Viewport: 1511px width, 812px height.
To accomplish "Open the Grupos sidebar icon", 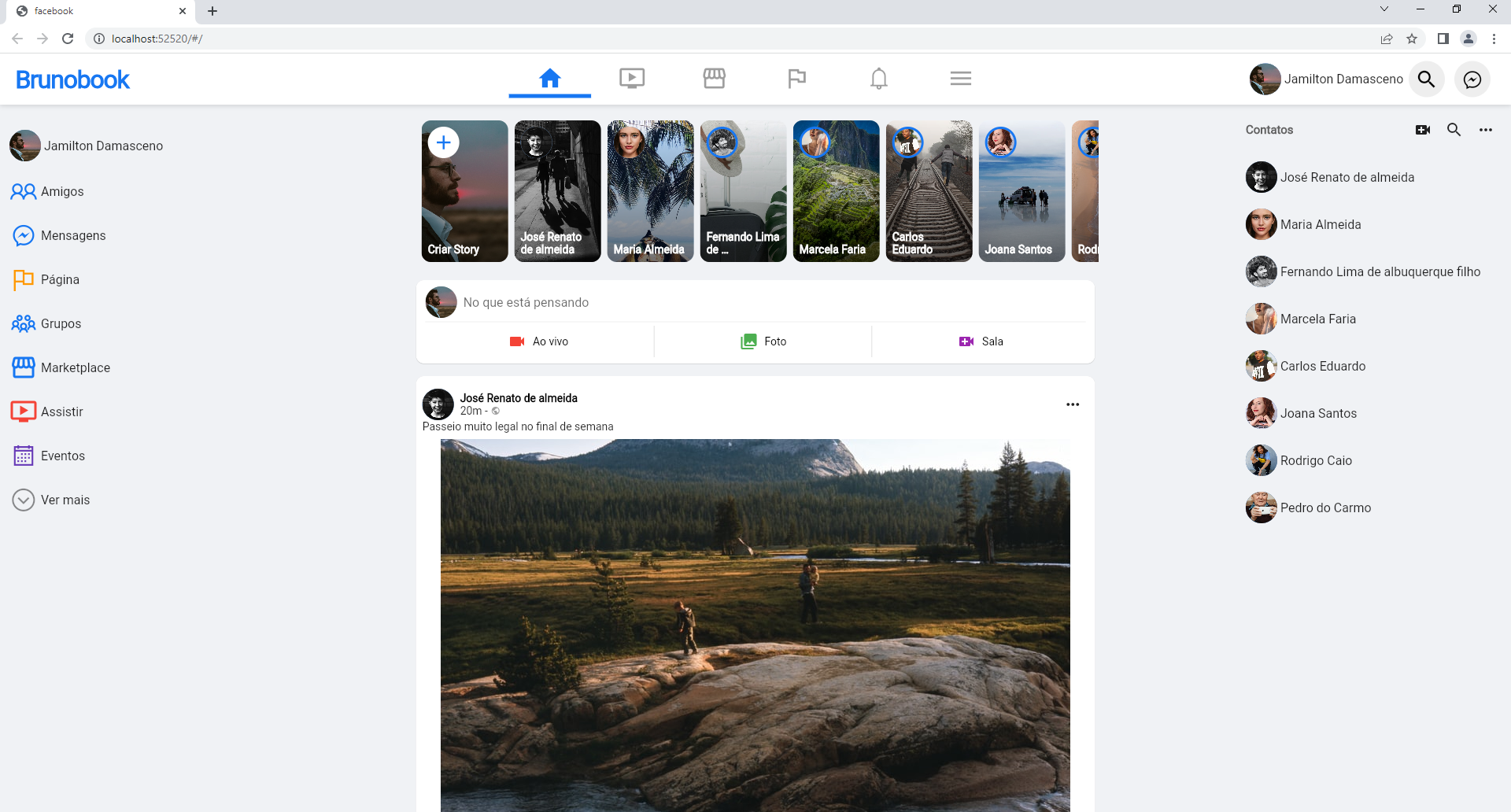I will 24,323.
